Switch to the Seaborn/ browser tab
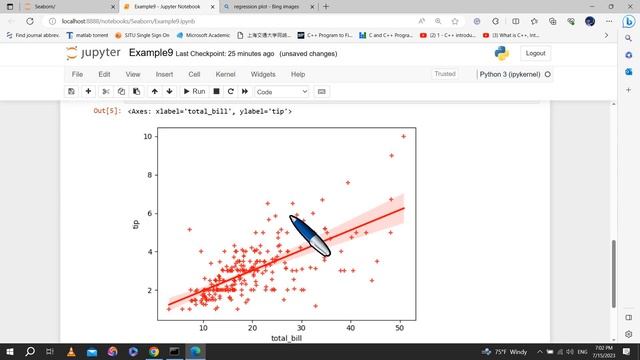 (x=69, y=7)
